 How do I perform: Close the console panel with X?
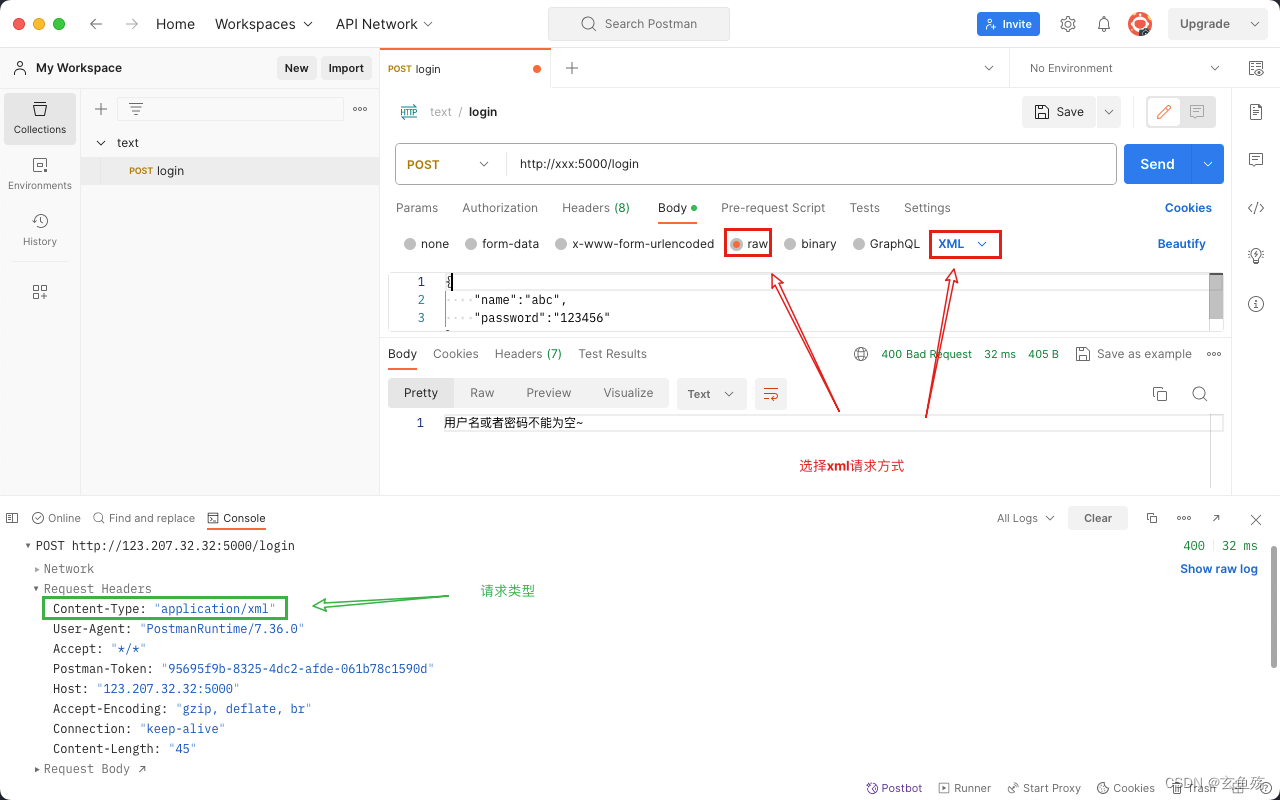click(x=1256, y=519)
